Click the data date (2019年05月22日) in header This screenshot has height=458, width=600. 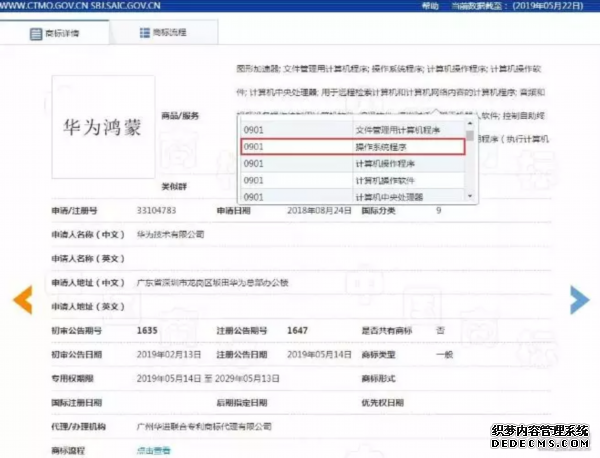[x=548, y=5]
